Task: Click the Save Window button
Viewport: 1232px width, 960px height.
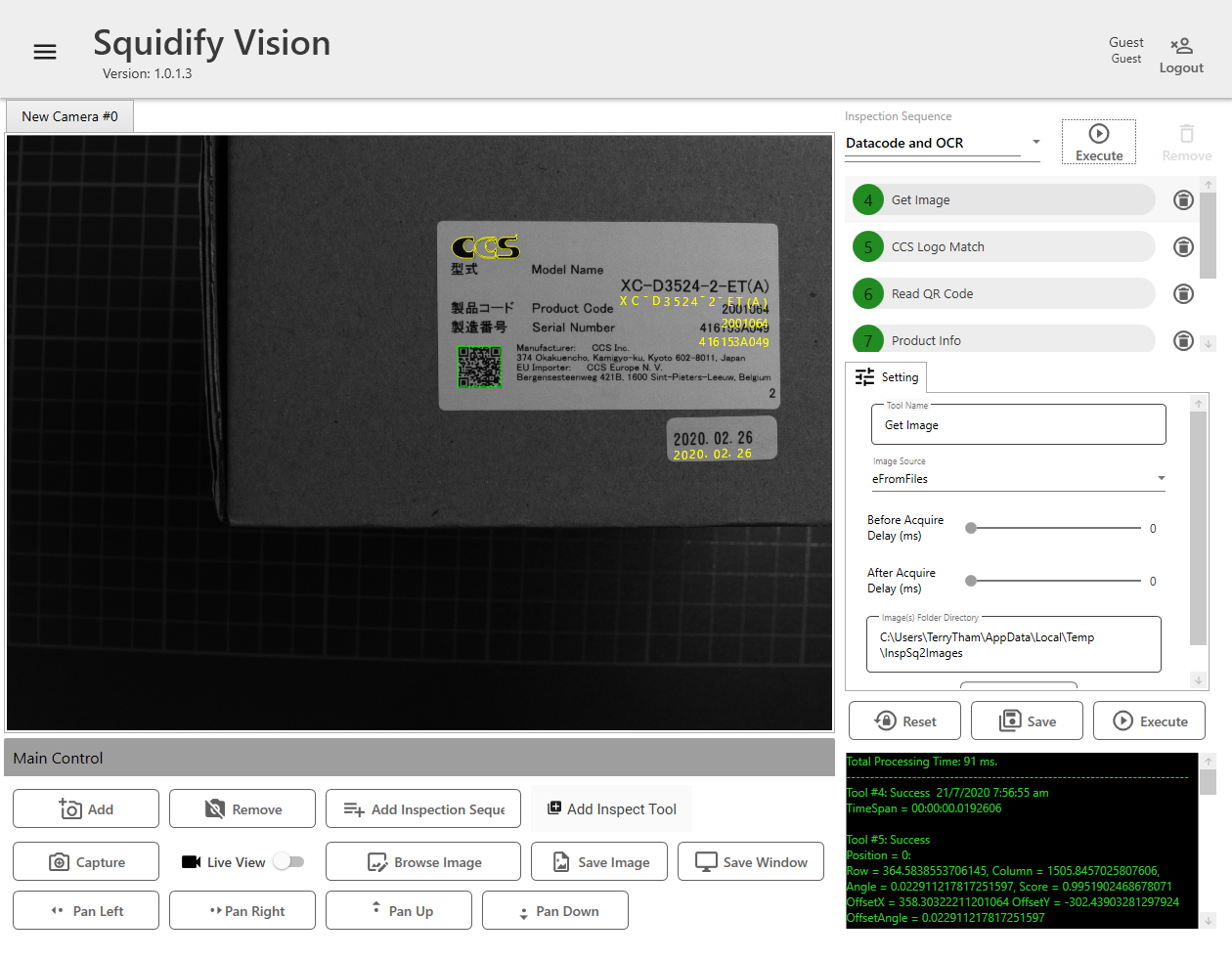Action: tap(751, 862)
